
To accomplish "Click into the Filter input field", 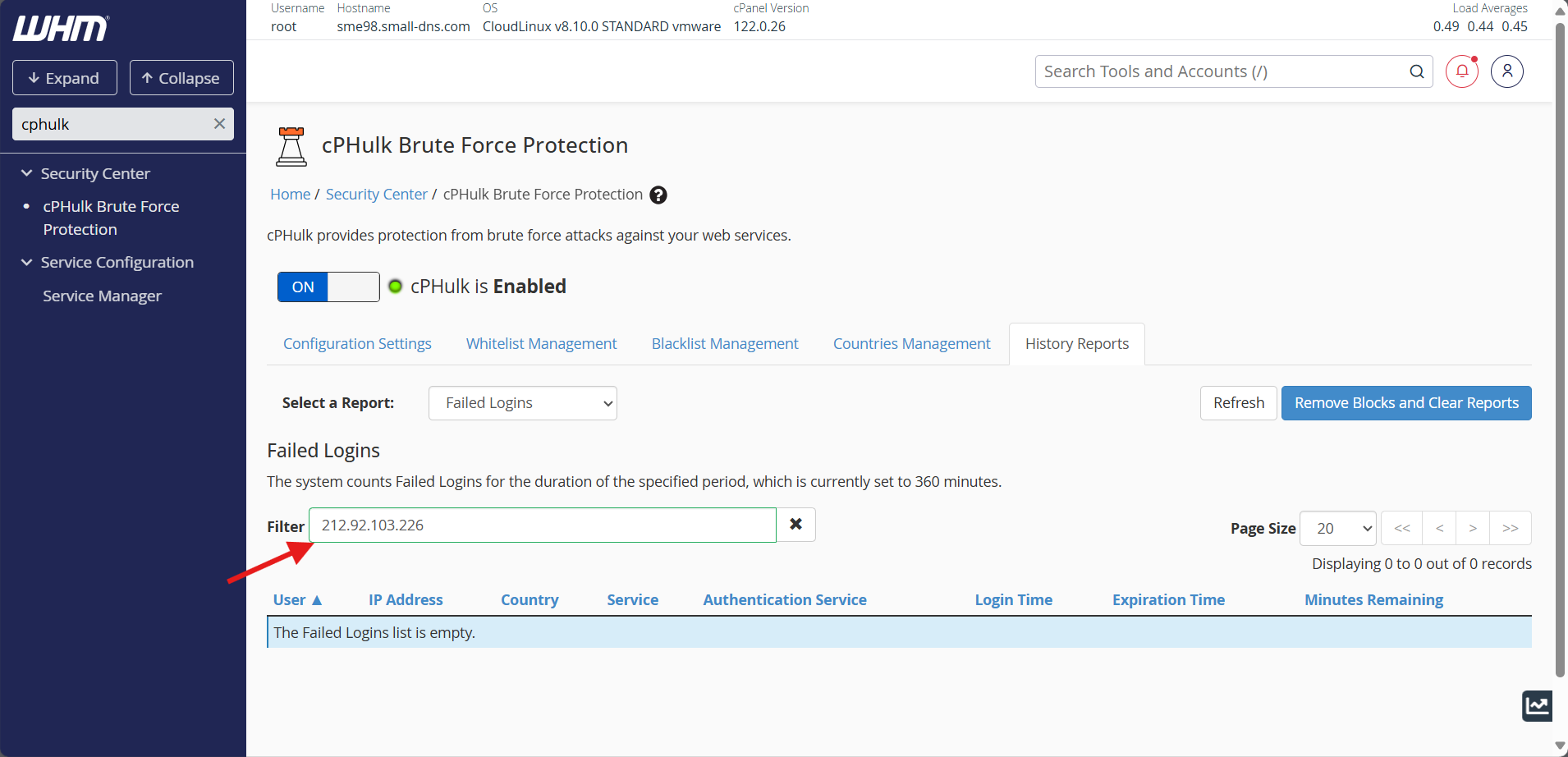I will click(x=543, y=525).
